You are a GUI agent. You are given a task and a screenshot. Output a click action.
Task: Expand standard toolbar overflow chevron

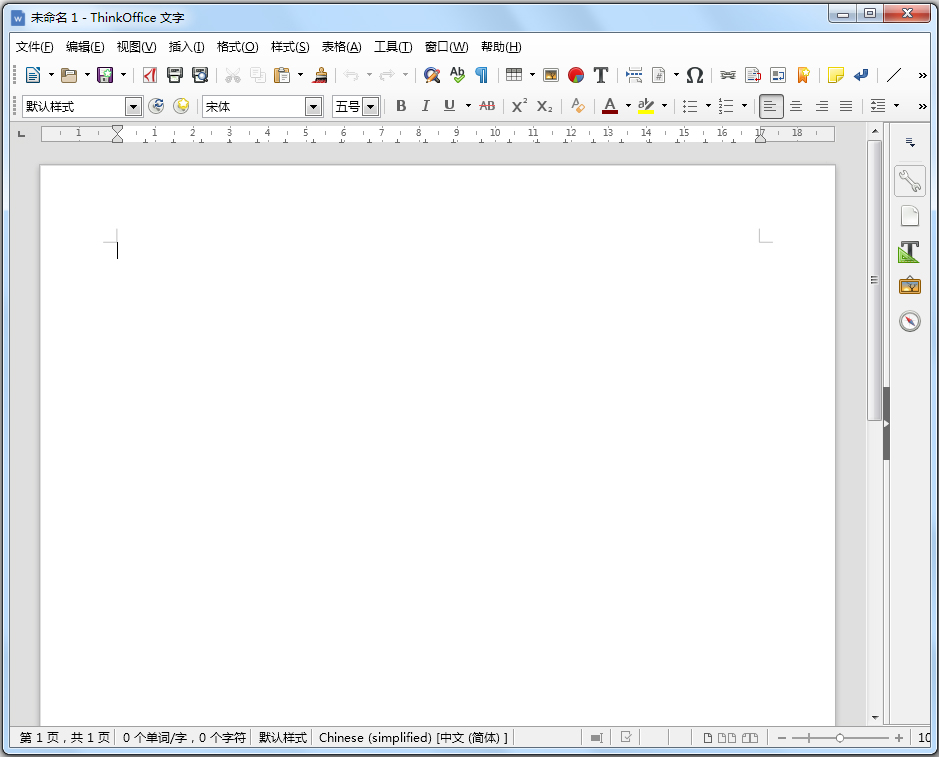click(922, 75)
